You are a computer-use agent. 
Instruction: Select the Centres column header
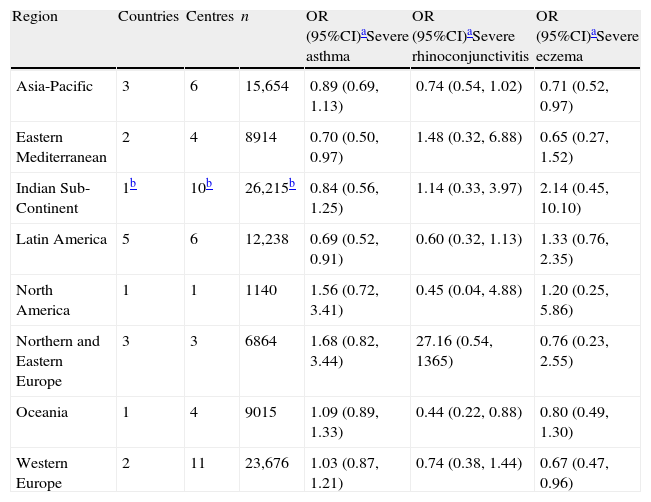208,18
